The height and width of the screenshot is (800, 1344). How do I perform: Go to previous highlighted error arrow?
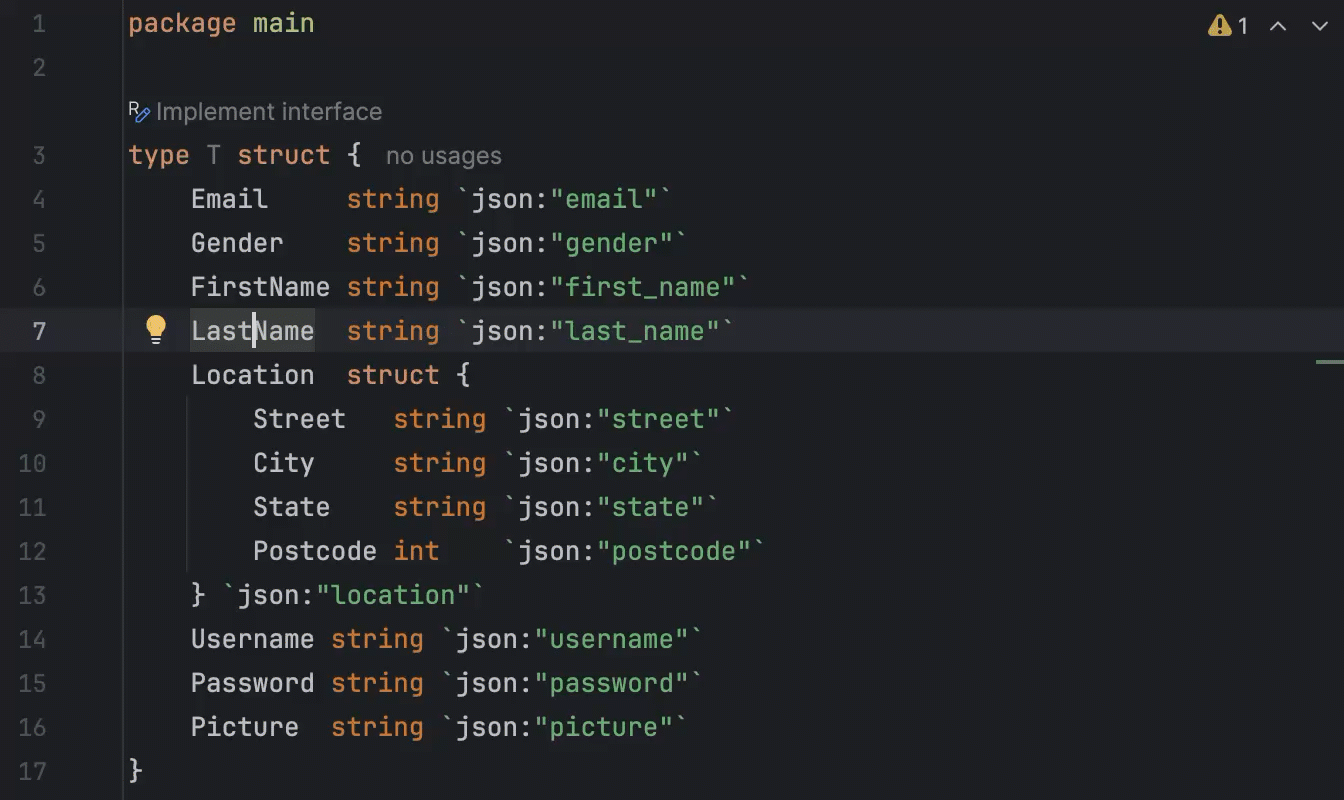tap(1278, 26)
